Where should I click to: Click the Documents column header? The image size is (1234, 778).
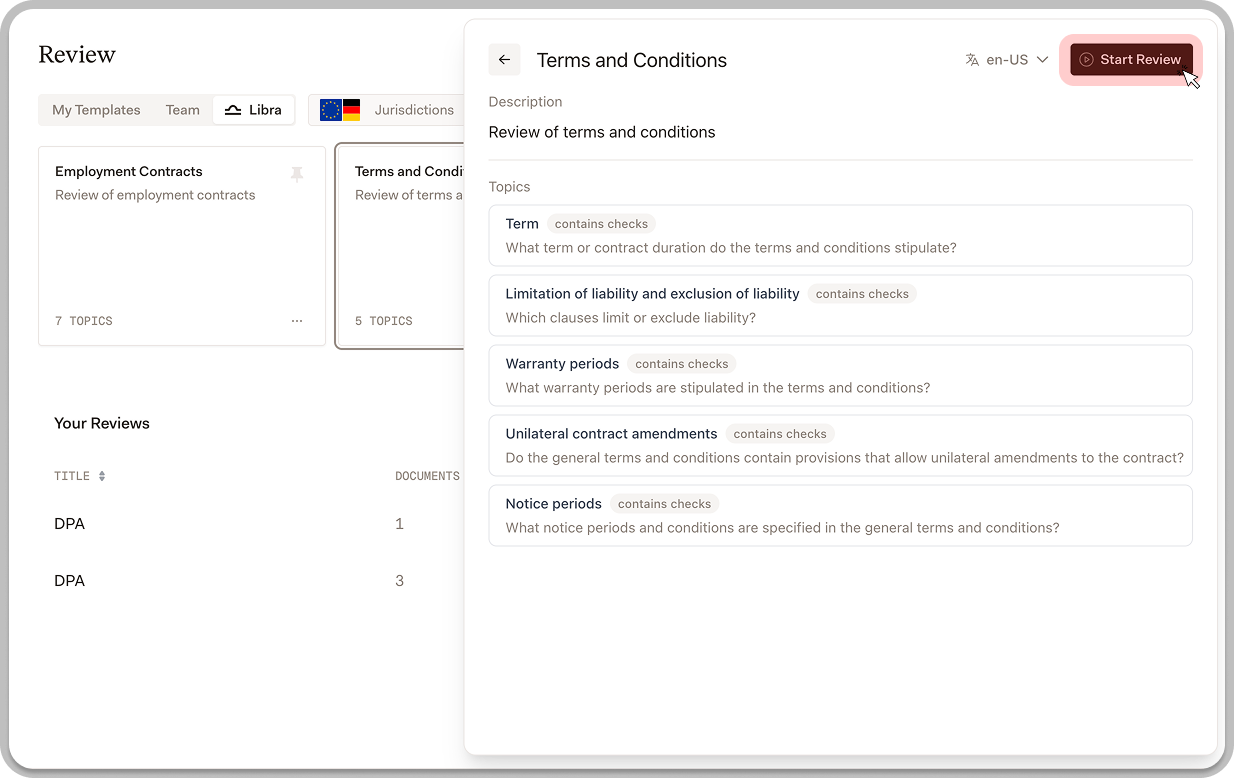[x=427, y=476]
